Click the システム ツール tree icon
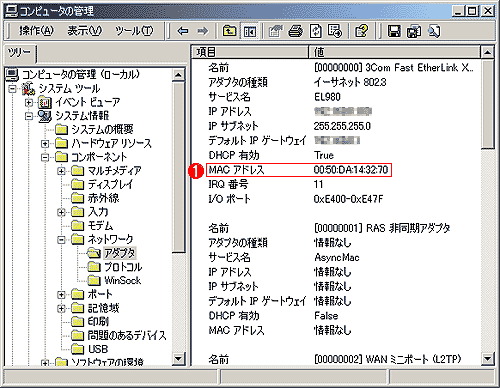The height and width of the screenshot is (388, 500). tap(28, 88)
